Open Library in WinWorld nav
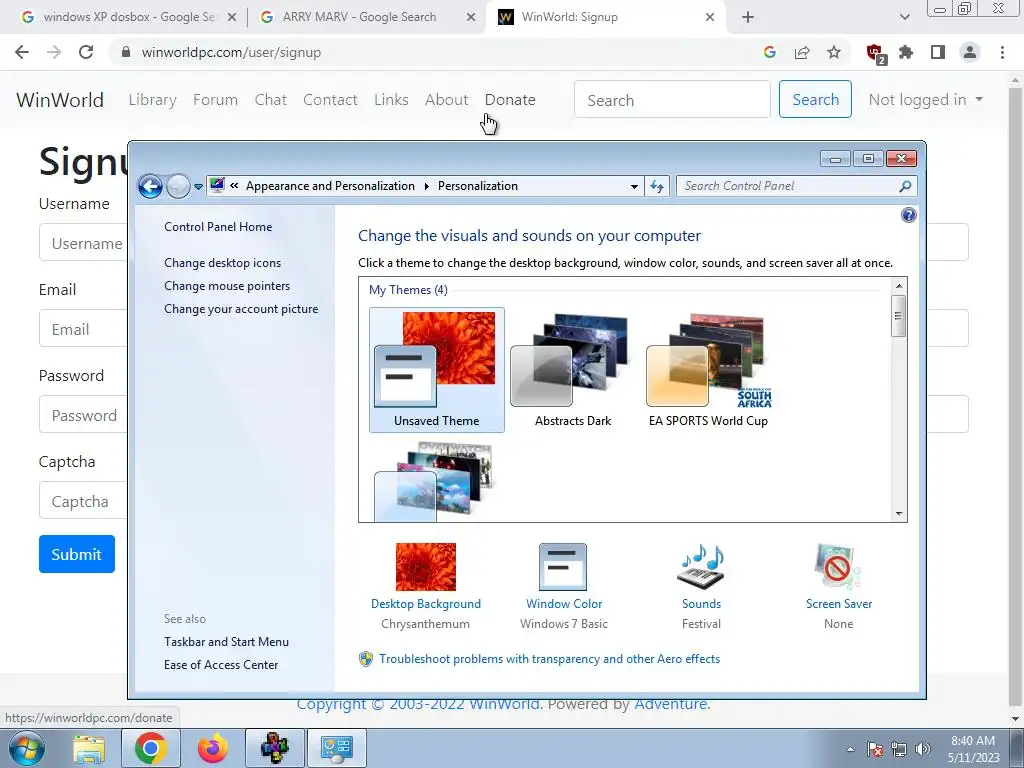This screenshot has width=1024, height=768. click(152, 100)
